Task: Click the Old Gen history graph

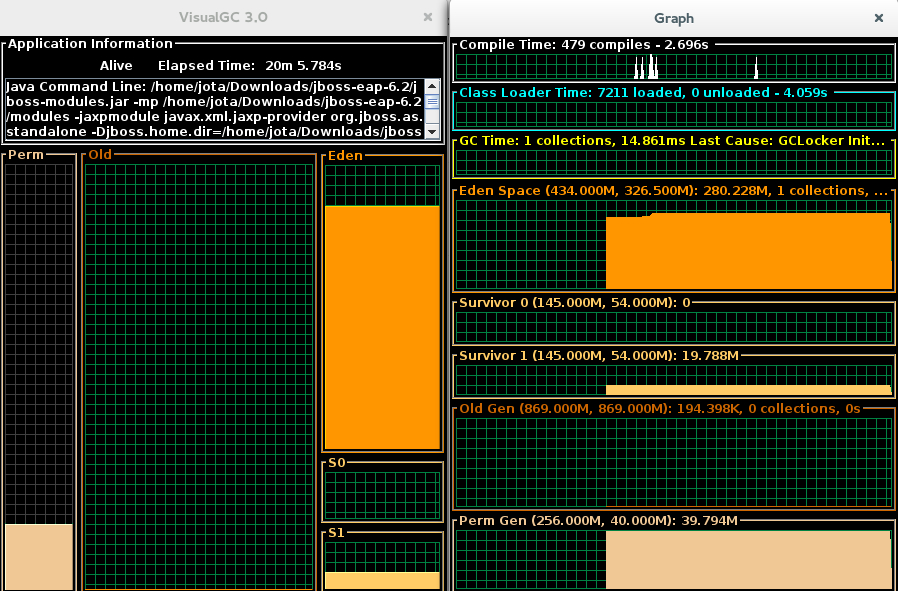Action: click(674, 462)
